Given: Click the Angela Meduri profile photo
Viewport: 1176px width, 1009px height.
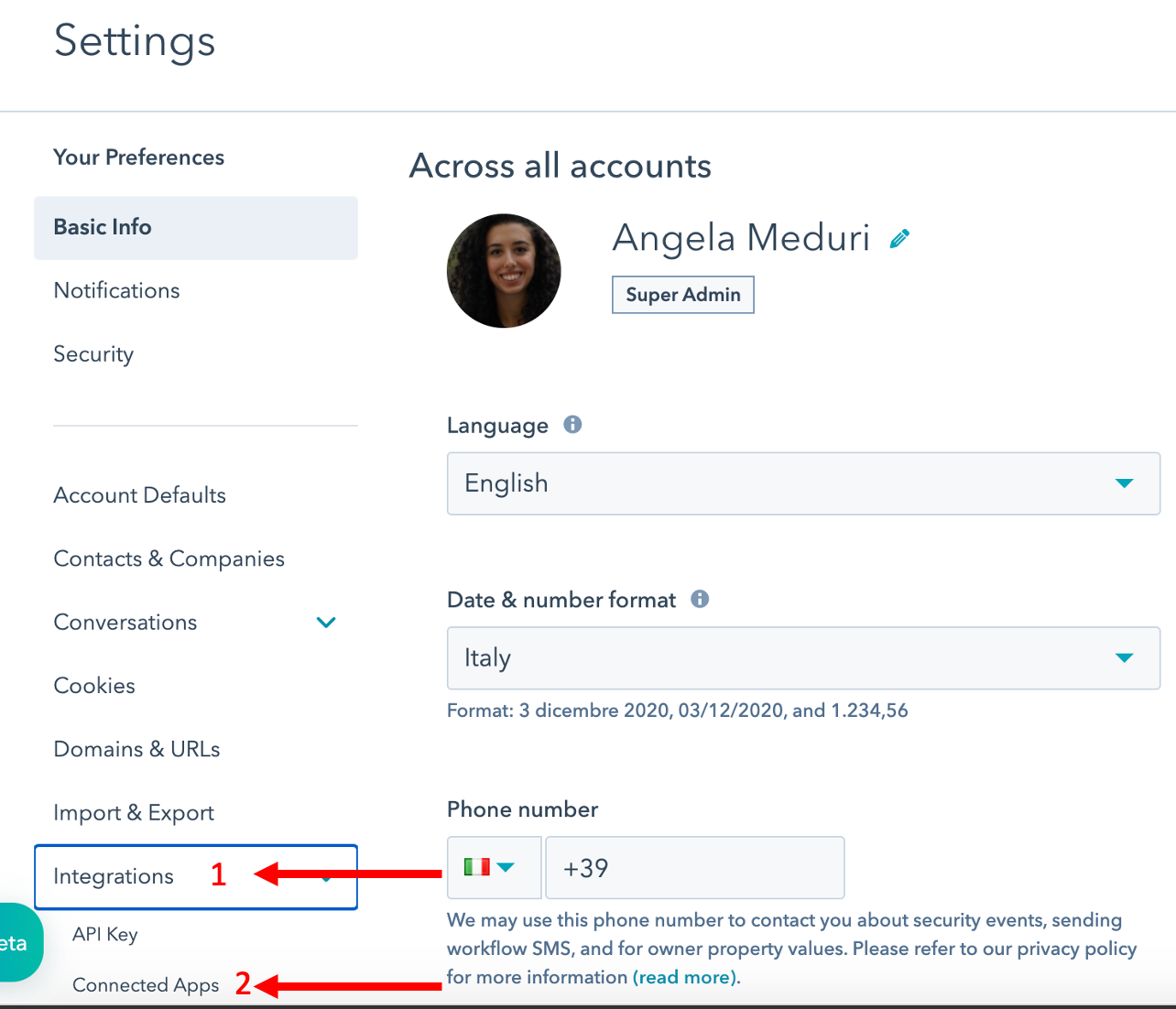Looking at the screenshot, I should [x=504, y=271].
